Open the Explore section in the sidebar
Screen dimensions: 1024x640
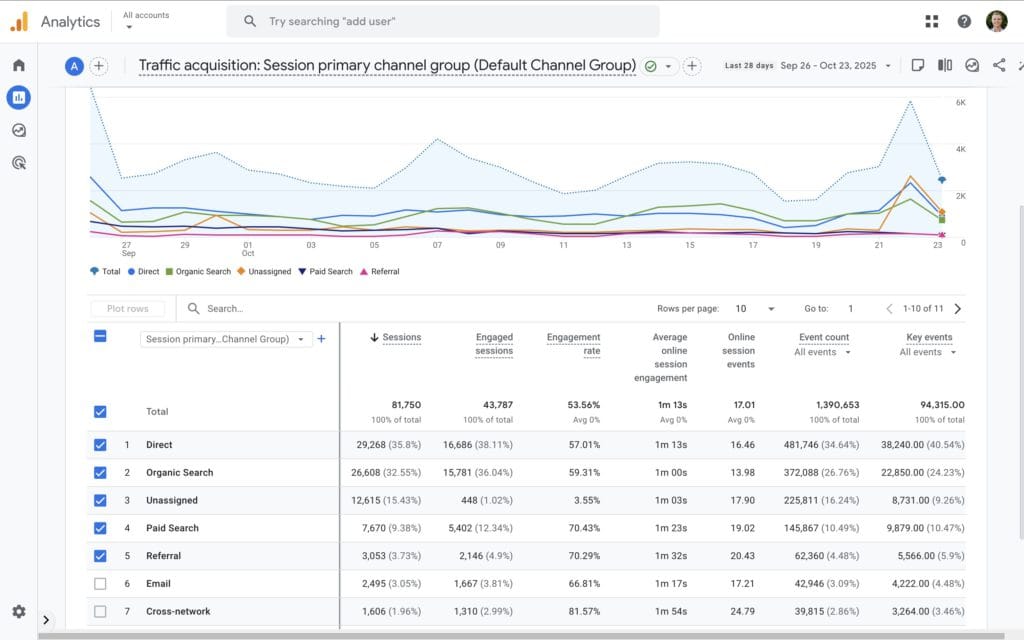pyautogui.click(x=18, y=130)
